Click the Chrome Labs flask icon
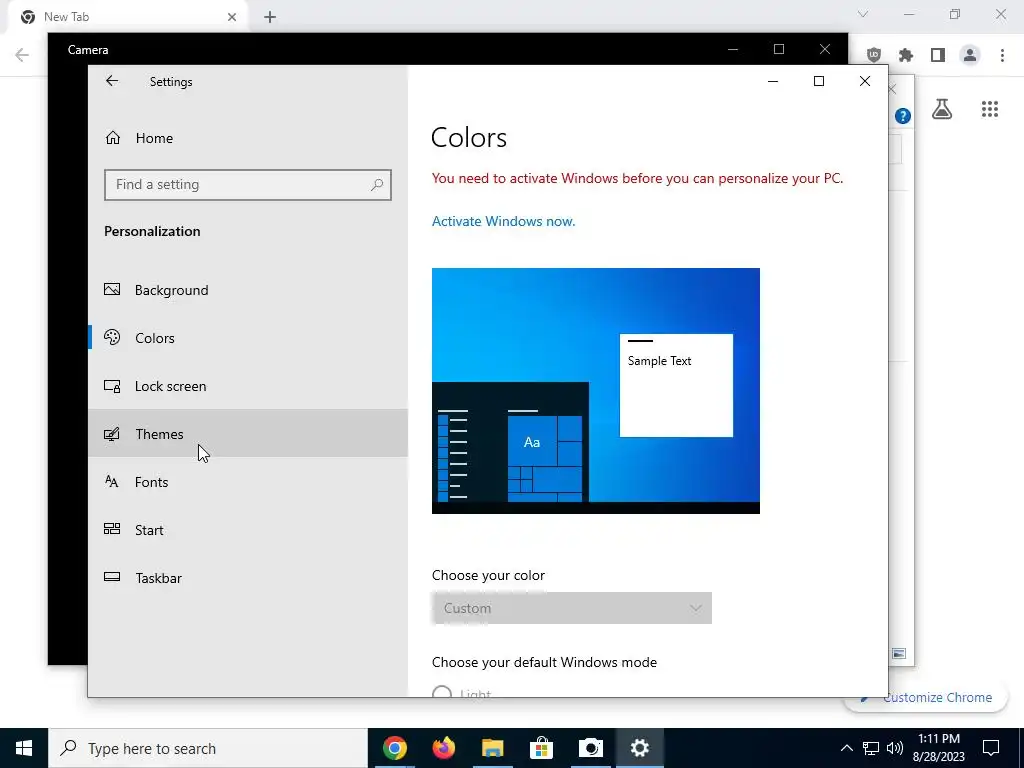Image resolution: width=1024 pixels, height=768 pixels. (x=942, y=109)
